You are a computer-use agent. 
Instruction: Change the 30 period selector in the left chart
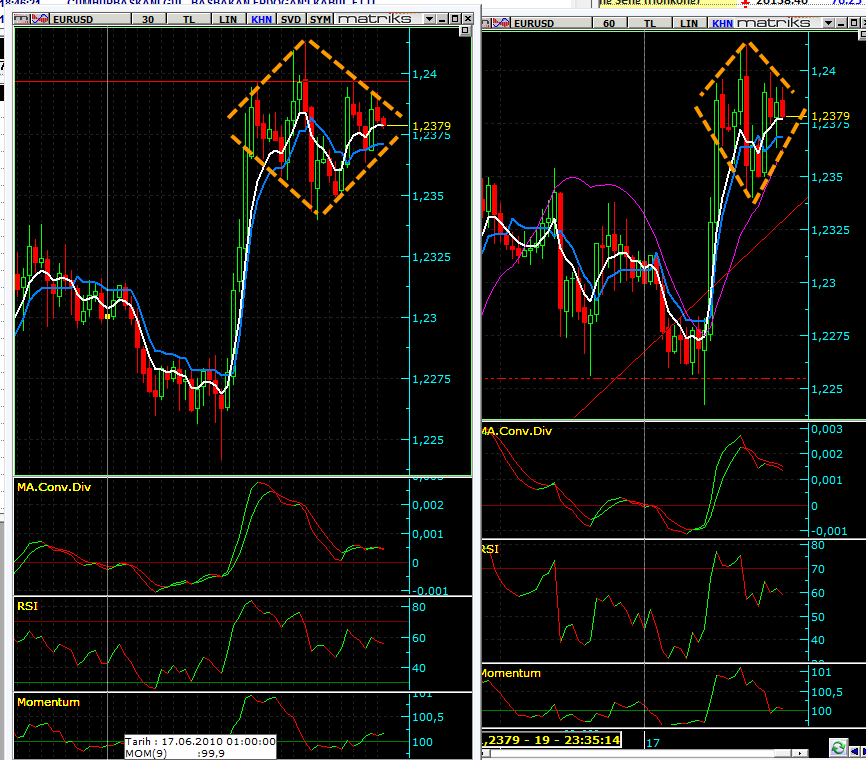[x=148, y=19]
